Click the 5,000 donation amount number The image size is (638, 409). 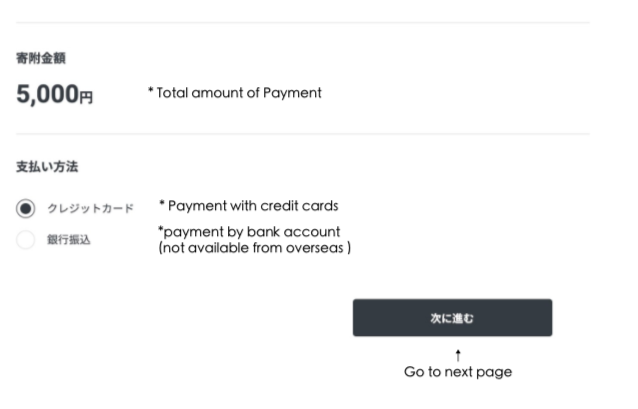[47, 95]
